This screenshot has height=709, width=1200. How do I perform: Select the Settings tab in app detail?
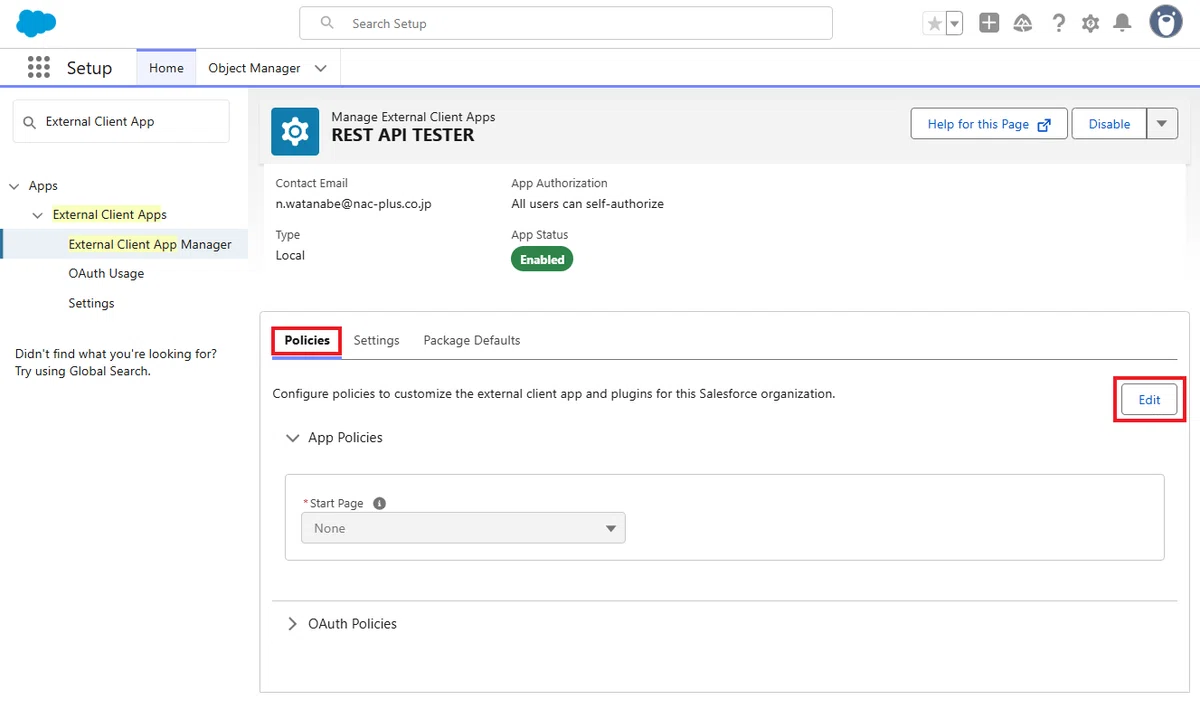377,340
